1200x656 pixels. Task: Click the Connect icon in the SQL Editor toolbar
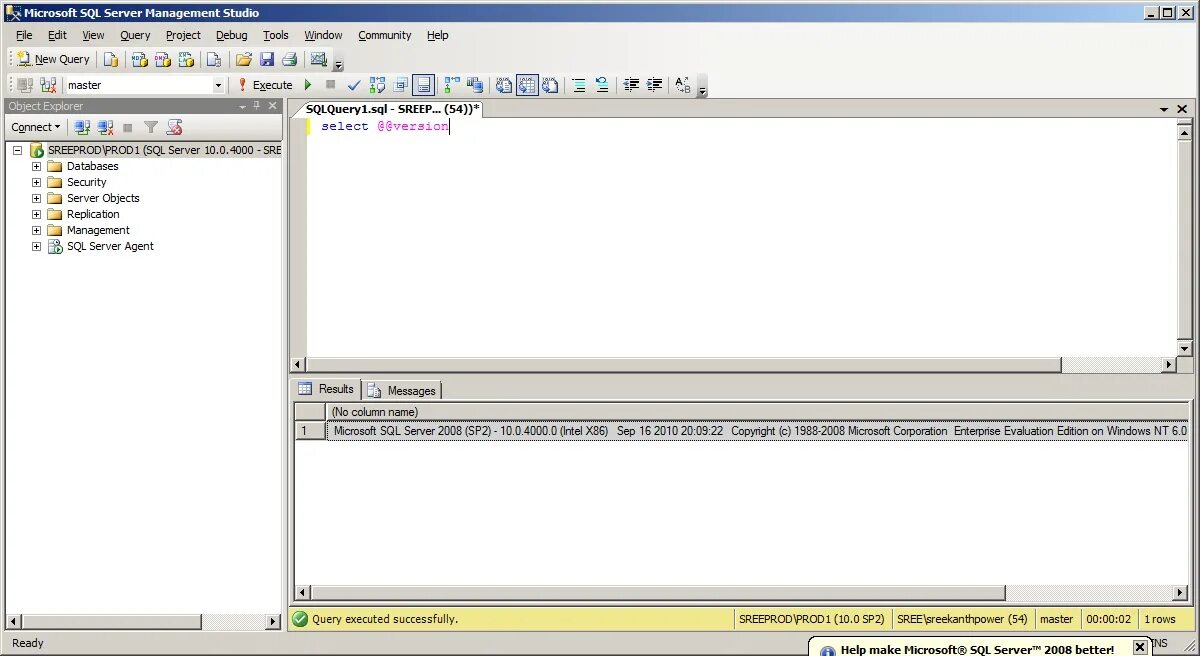pyautogui.click(x=25, y=85)
